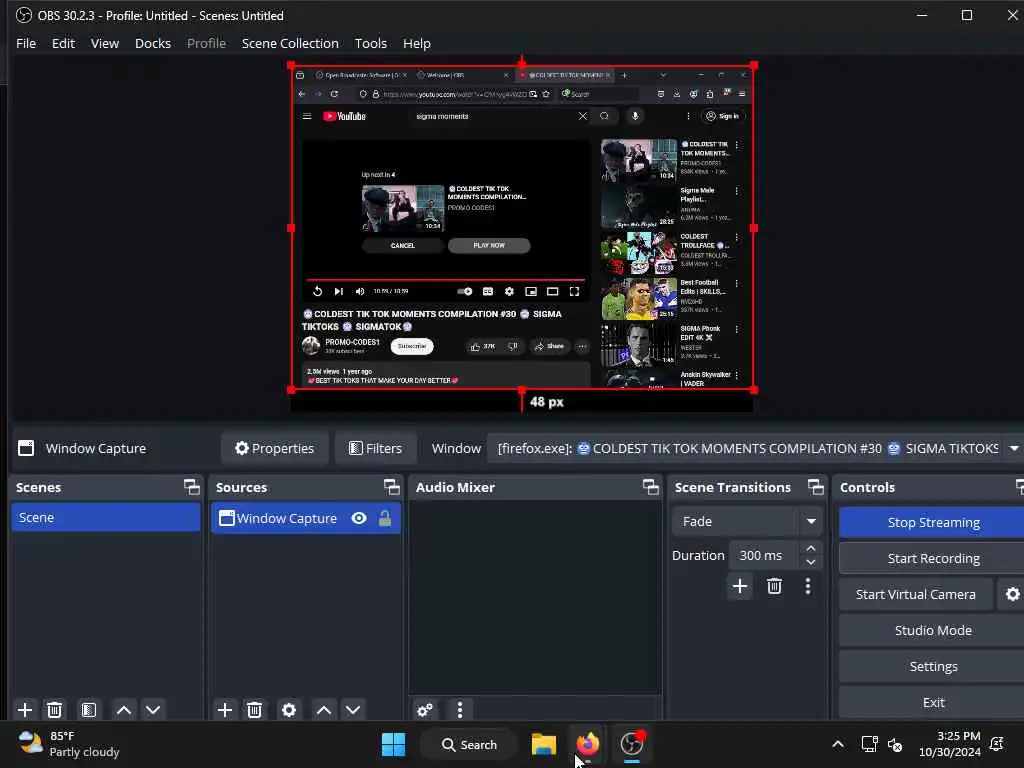Decrease transition duration with down arrow

[x=811, y=562]
